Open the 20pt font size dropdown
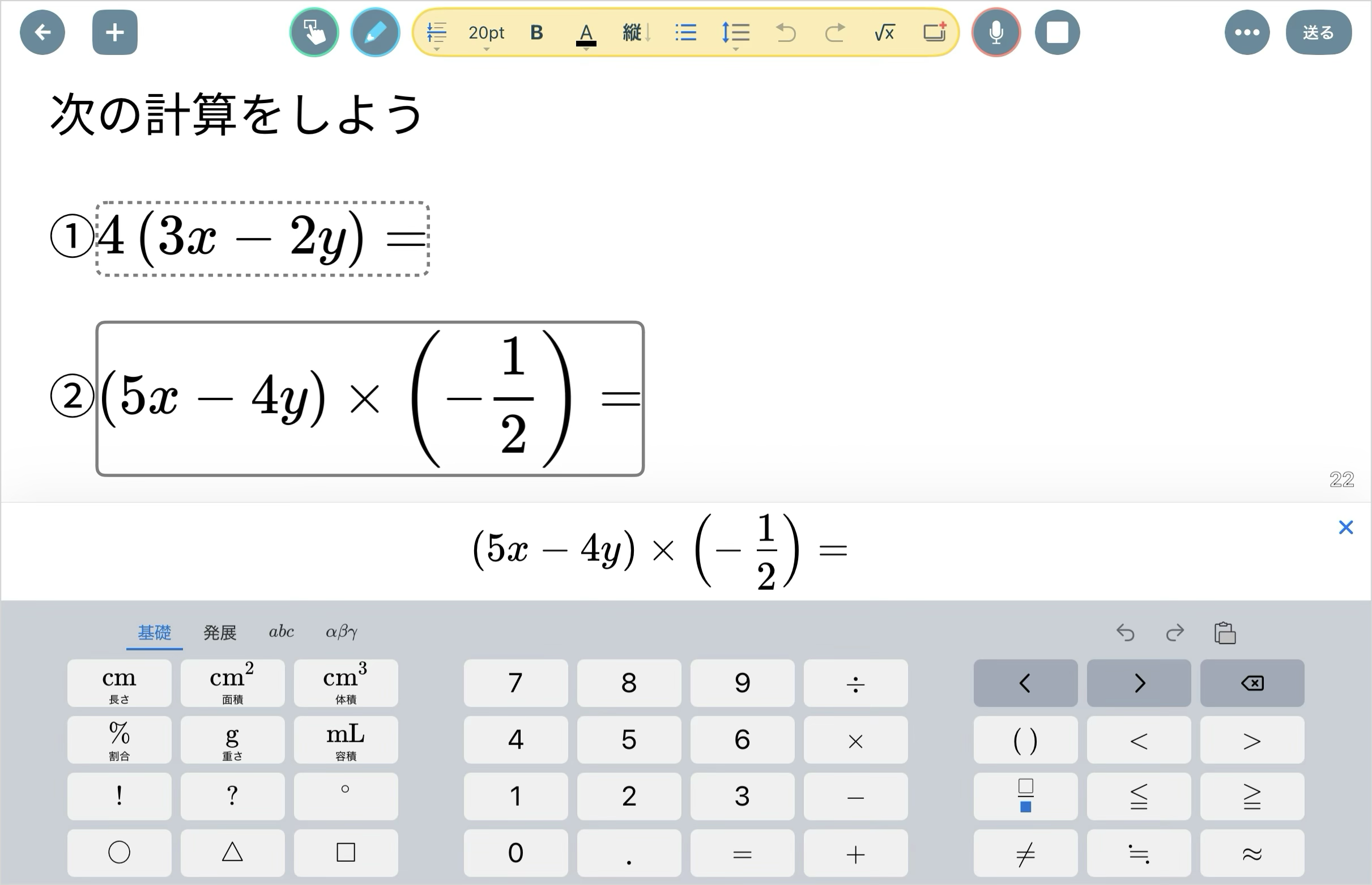The height and width of the screenshot is (885, 1372). (x=486, y=34)
